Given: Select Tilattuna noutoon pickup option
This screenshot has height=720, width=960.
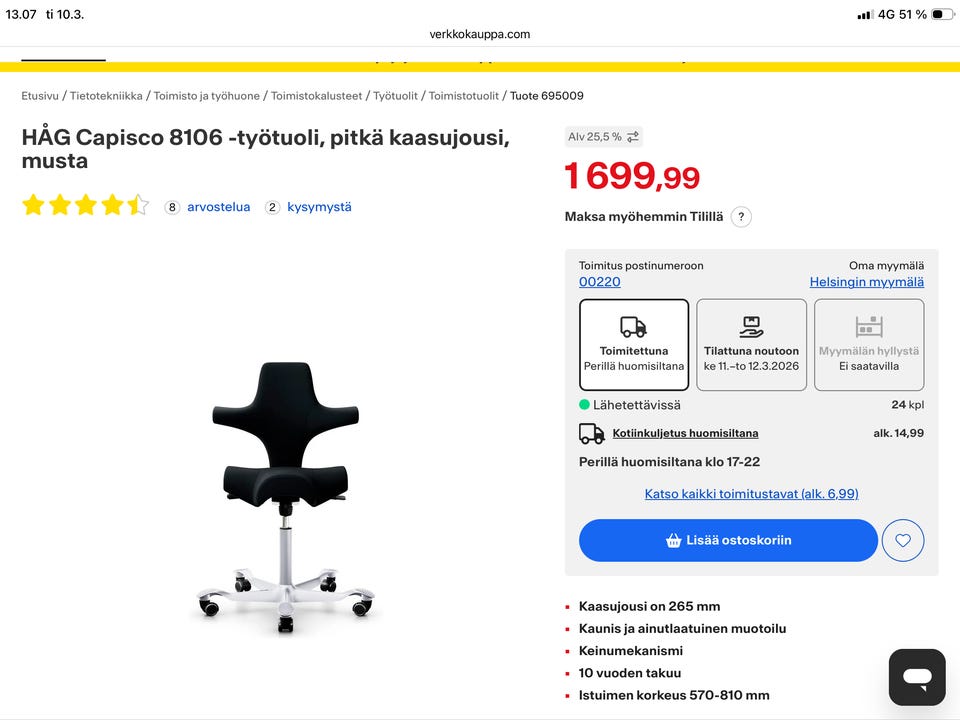Looking at the screenshot, I should point(751,344).
